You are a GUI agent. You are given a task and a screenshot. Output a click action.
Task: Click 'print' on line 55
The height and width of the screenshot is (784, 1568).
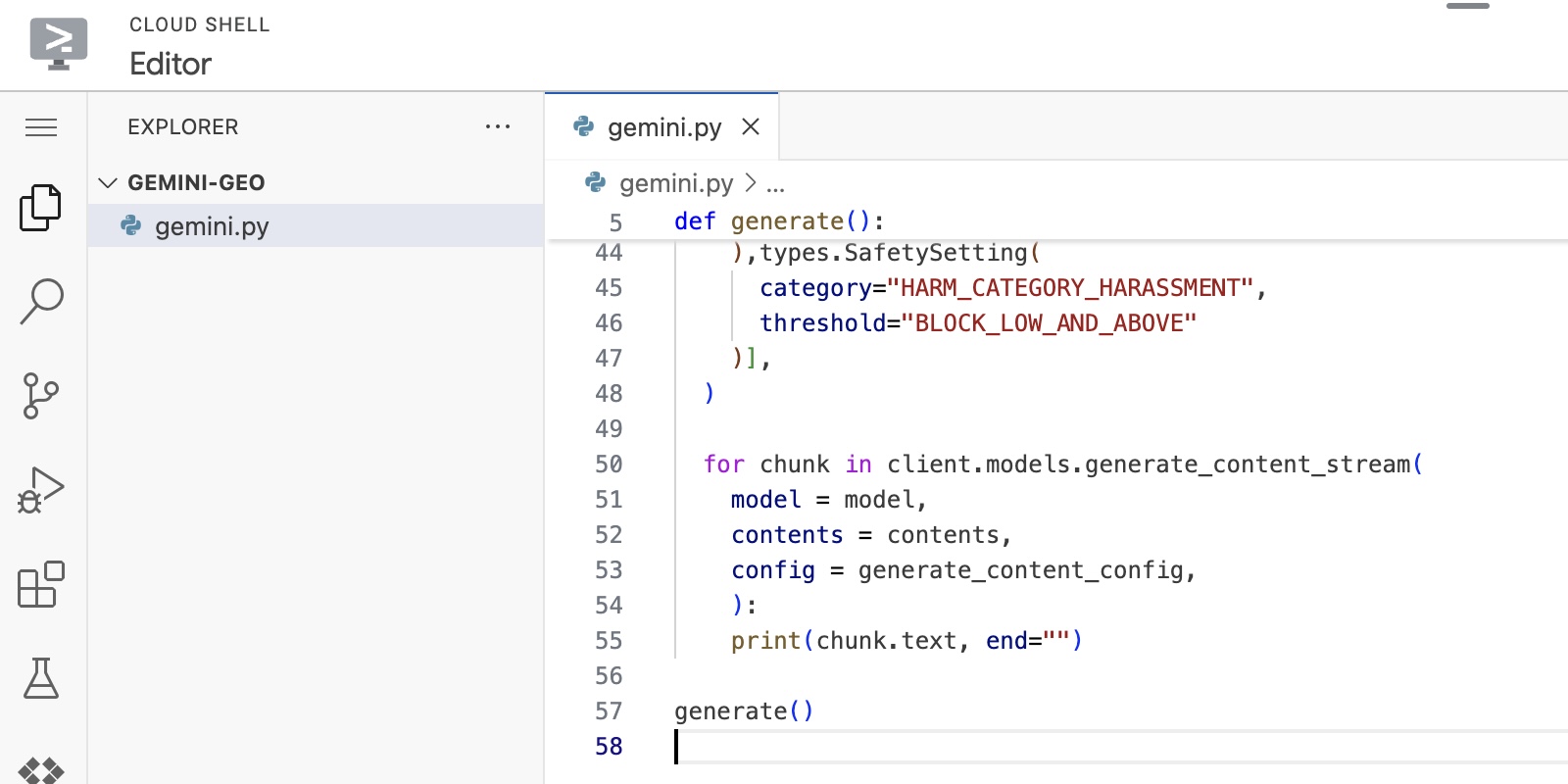765,641
